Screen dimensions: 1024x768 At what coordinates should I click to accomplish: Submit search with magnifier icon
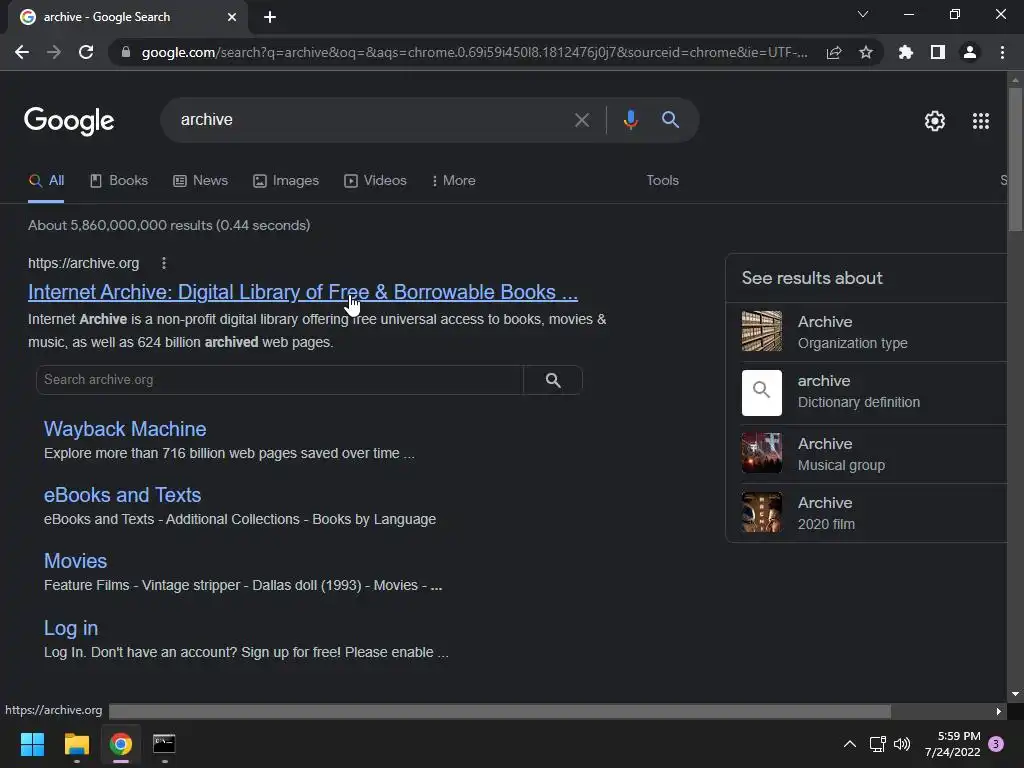[670, 120]
